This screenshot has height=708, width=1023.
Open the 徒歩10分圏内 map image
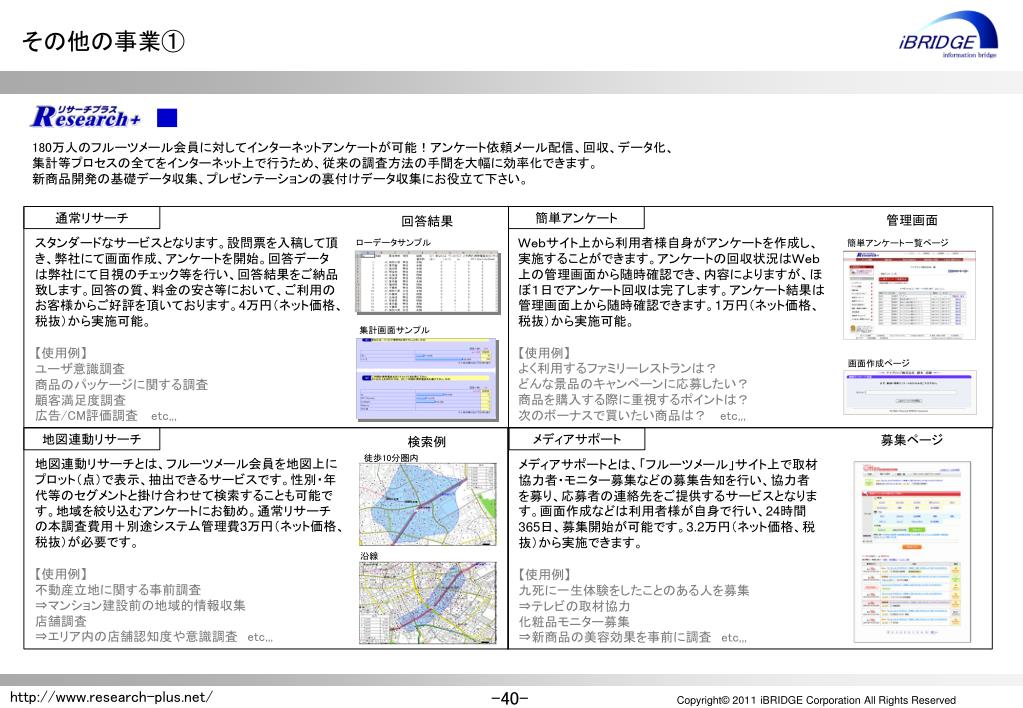point(427,504)
